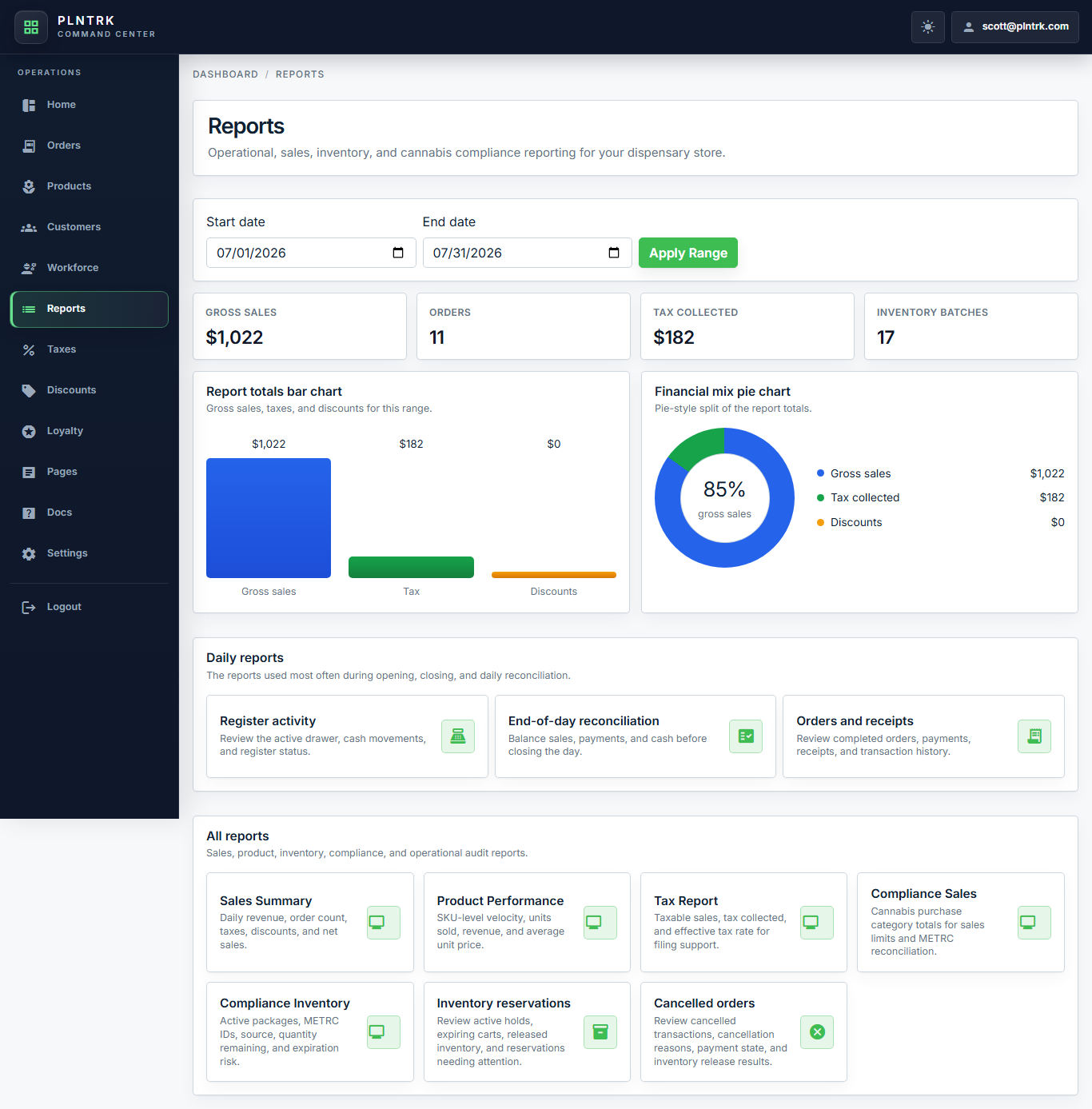Follow the Dashboard breadcrumb link

point(225,74)
